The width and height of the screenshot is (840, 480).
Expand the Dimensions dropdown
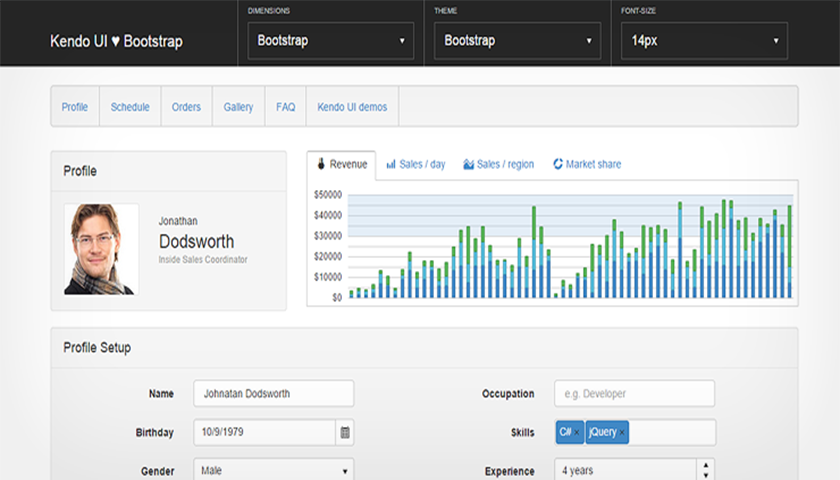(x=331, y=41)
